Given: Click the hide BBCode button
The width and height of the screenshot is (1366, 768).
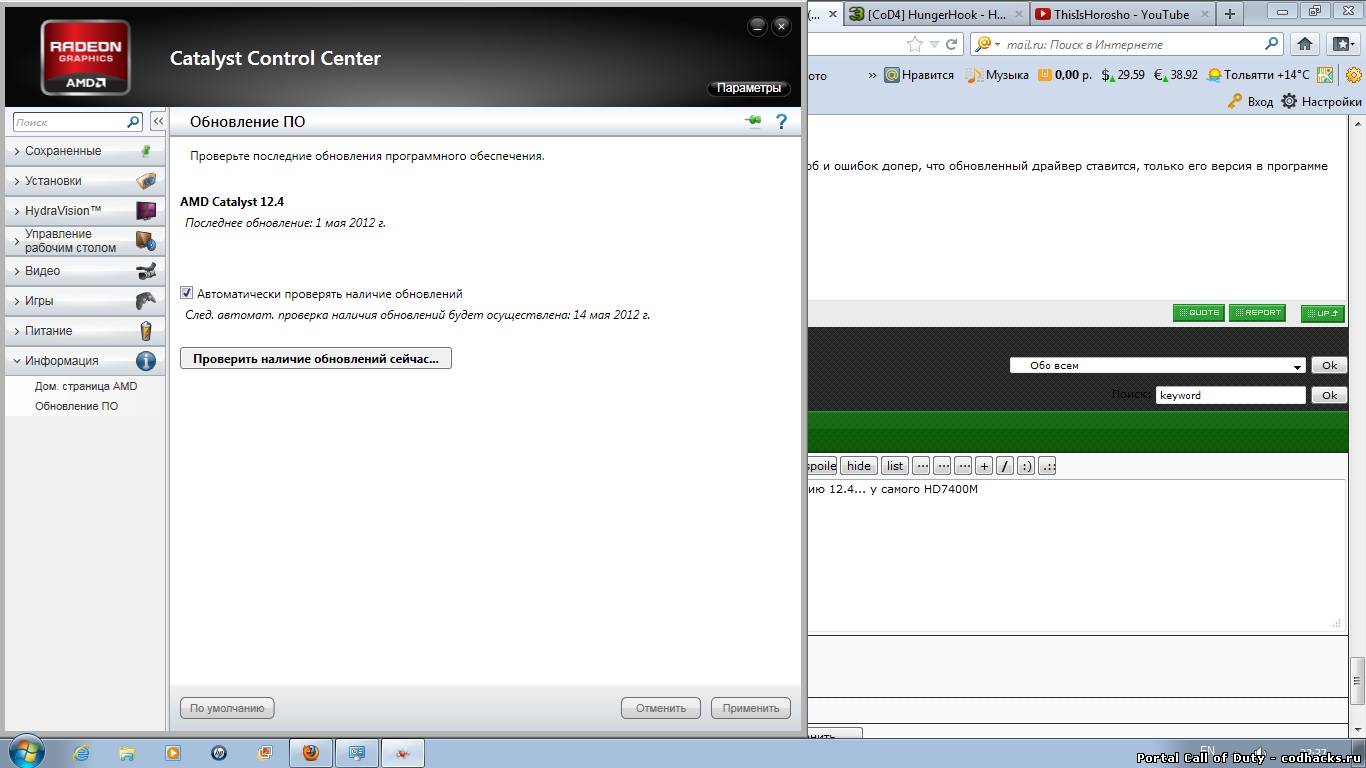Looking at the screenshot, I should tap(858, 466).
